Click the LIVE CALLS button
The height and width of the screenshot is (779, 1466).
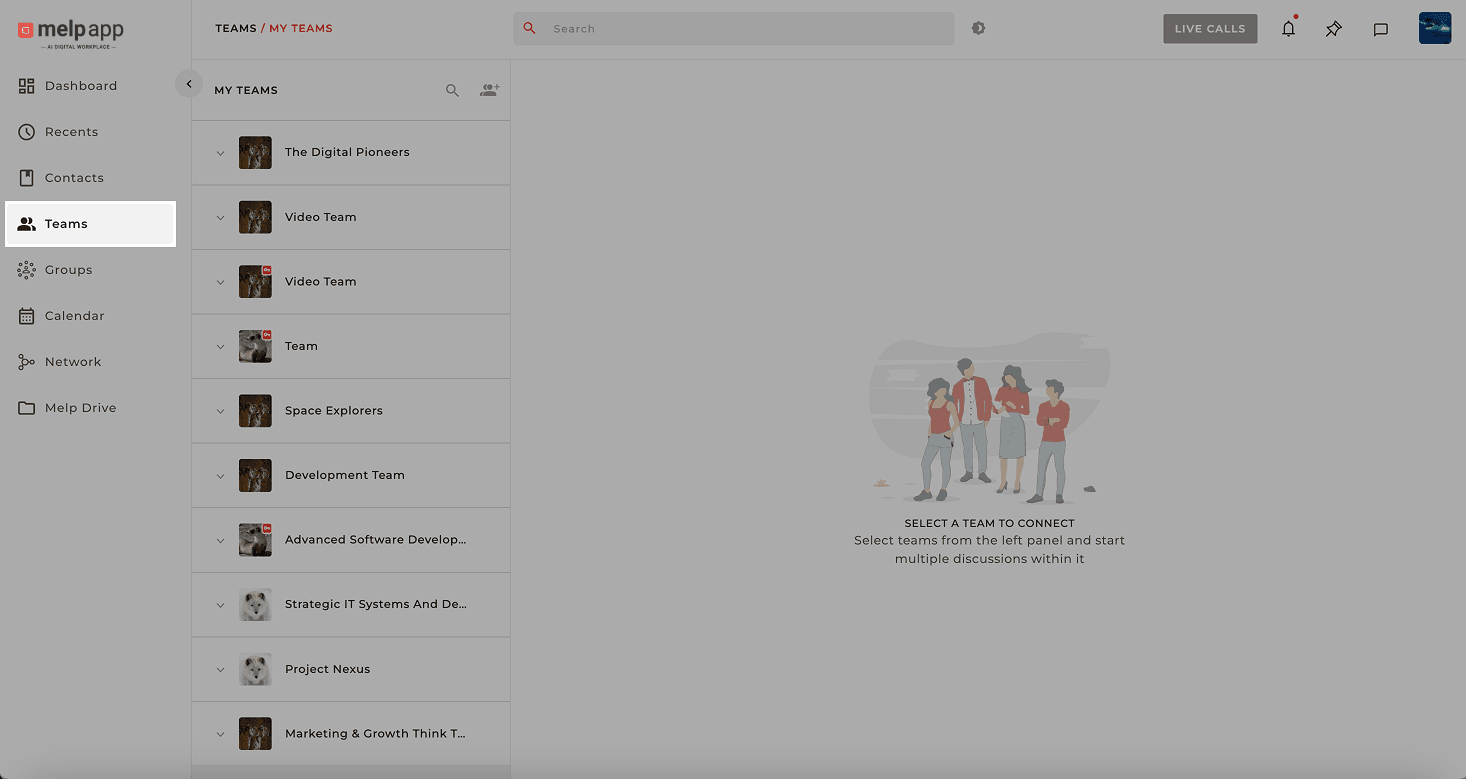[x=1210, y=28]
